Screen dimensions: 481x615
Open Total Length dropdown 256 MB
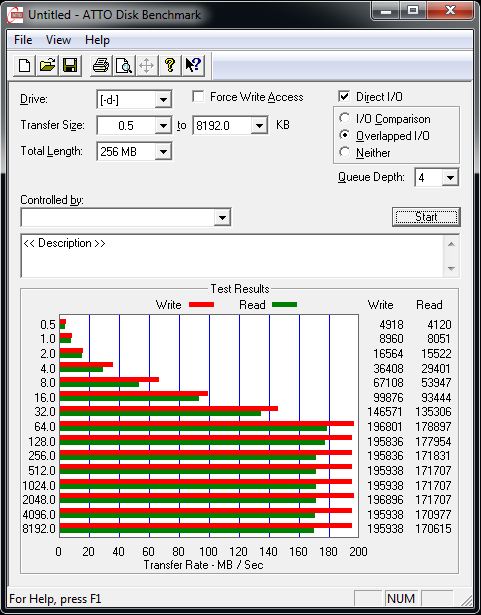[x=163, y=151]
